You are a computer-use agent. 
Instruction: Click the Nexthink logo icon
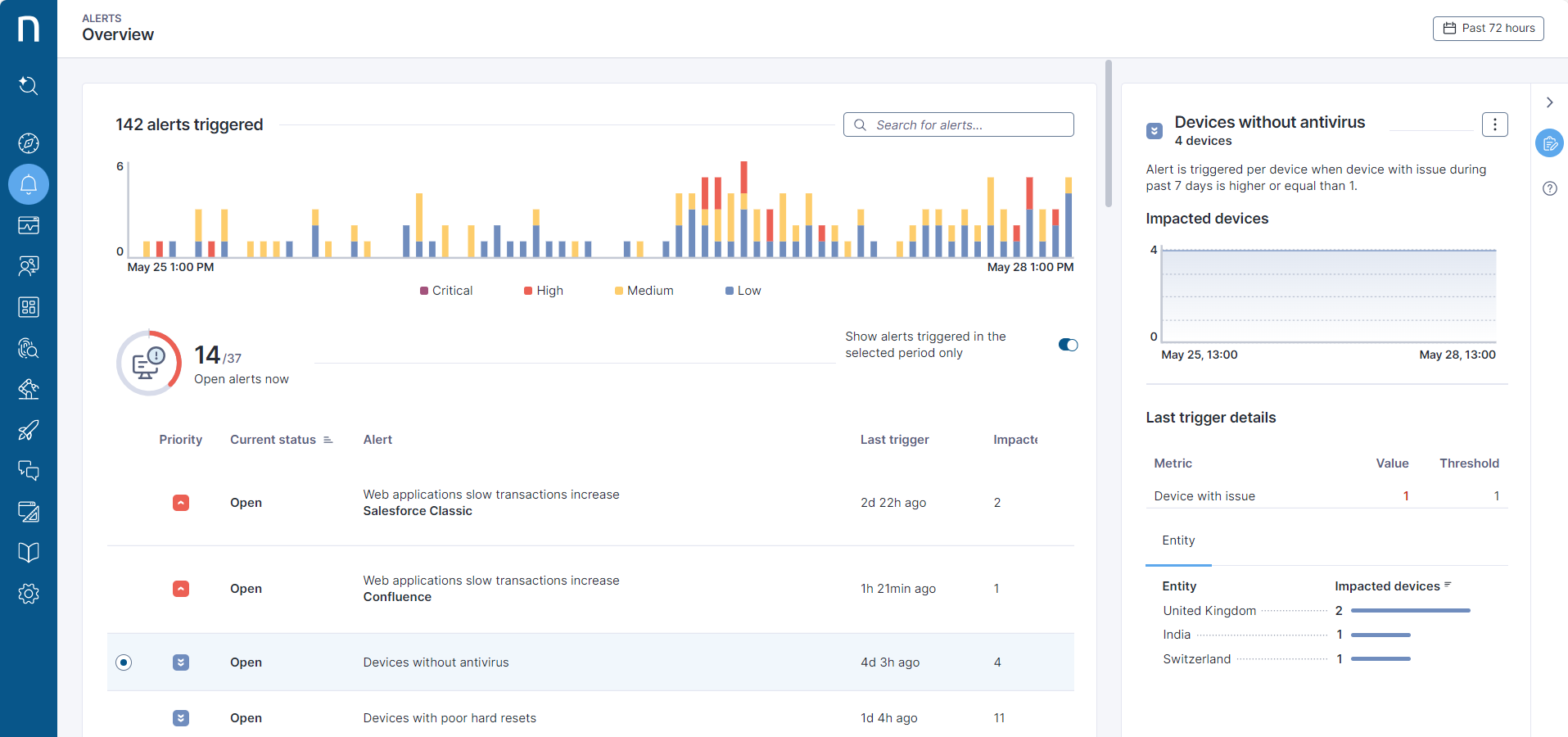point(29,29)
